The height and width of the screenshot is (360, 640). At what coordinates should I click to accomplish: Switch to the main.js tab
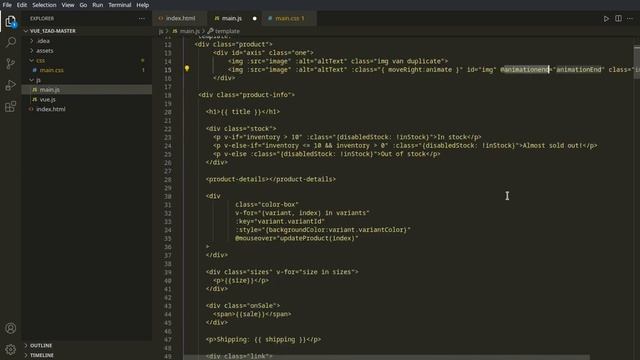click(235, 18)
